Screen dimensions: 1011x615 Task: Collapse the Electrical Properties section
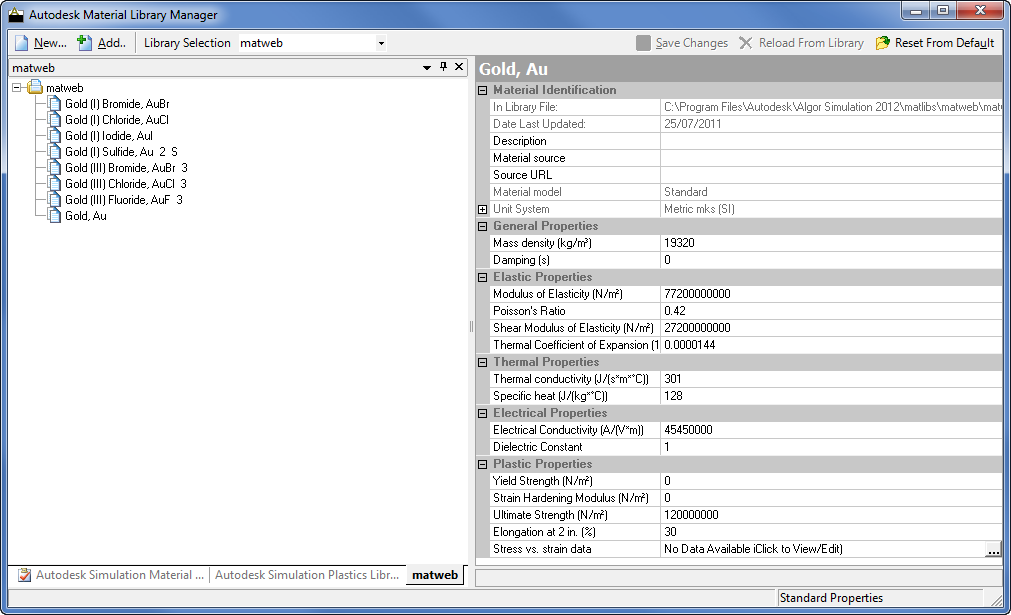tap(482, 413)
